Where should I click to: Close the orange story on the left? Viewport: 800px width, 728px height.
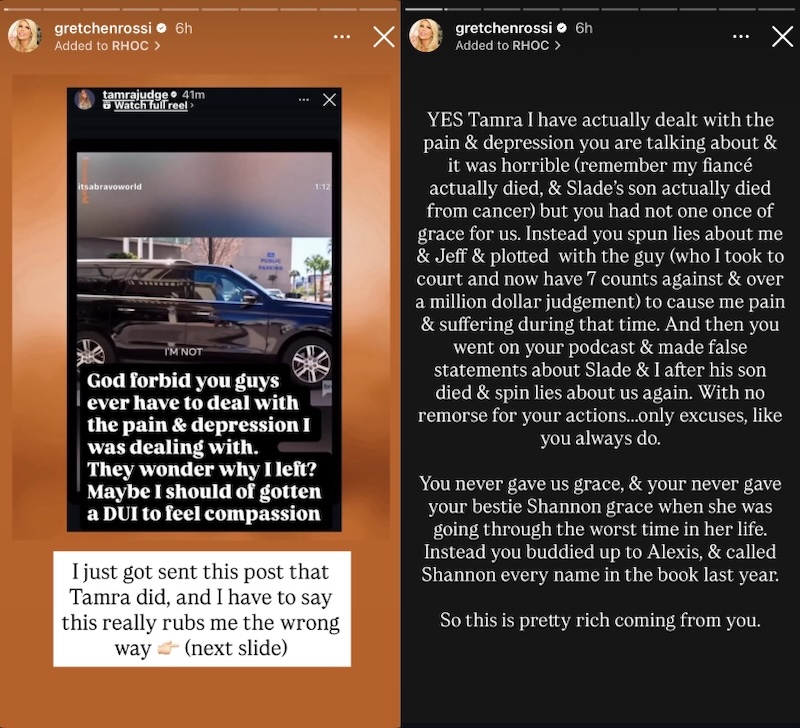point(383,37)
